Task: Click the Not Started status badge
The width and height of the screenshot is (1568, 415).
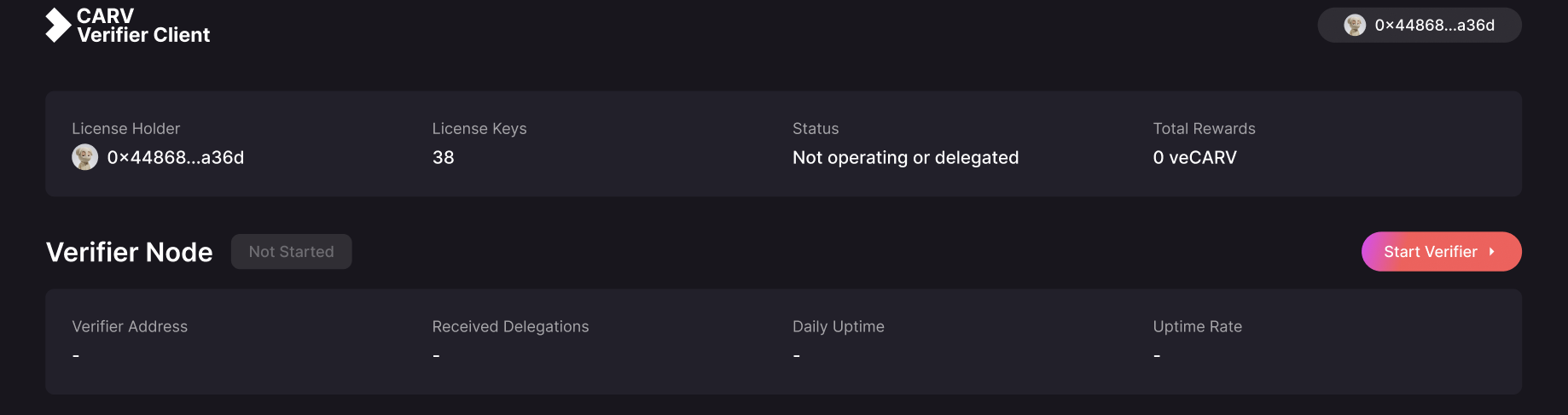Action: click(x=291, y=252)
